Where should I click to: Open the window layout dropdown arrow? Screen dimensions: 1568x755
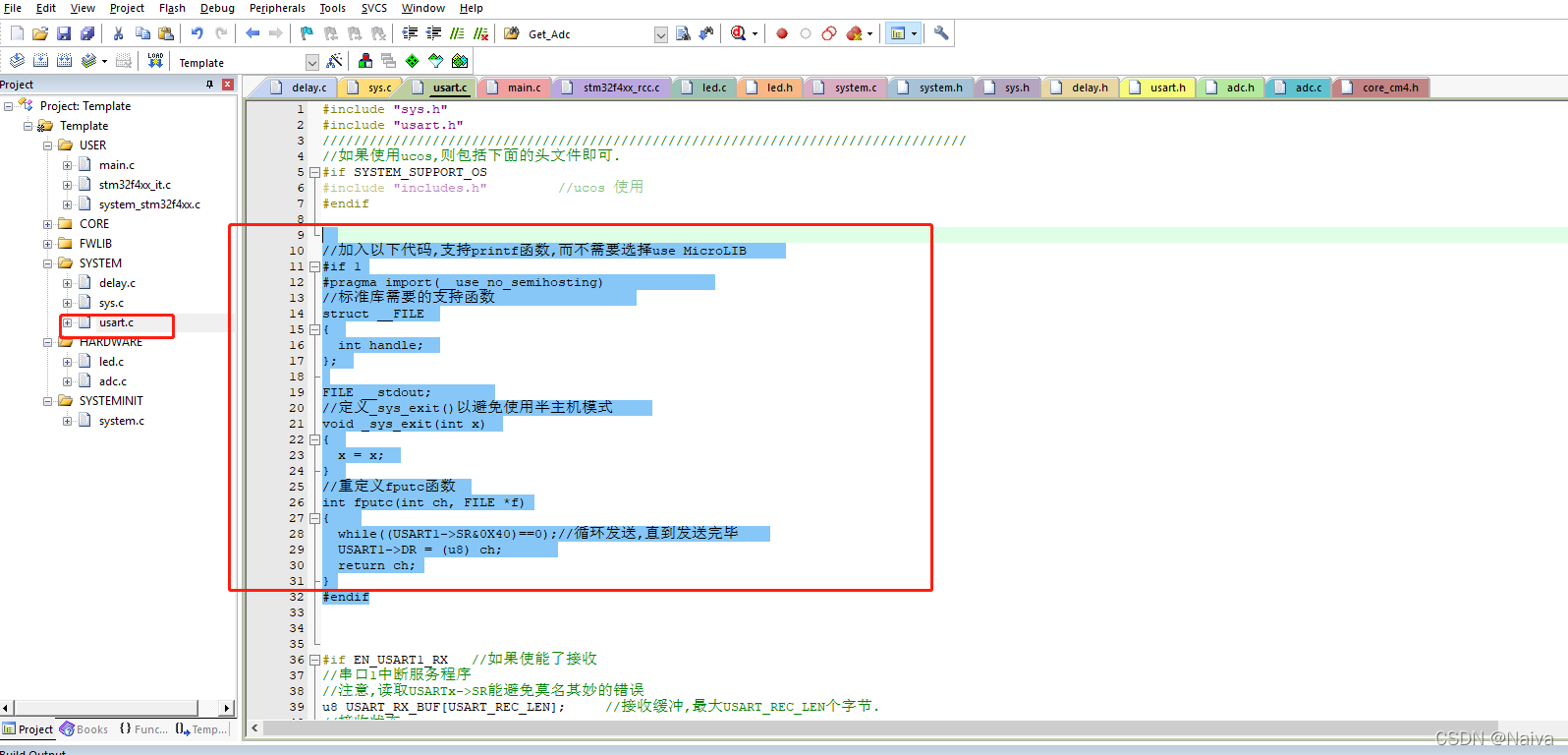coord(914,33)
